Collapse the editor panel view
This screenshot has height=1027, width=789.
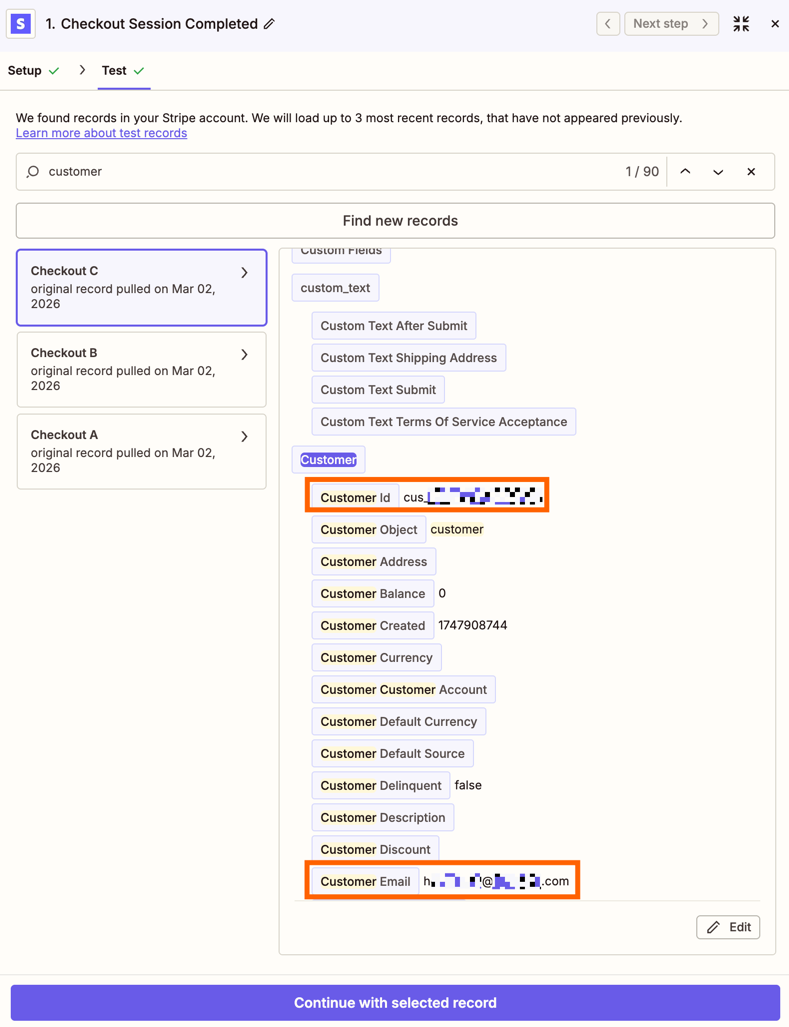point(741,24)
